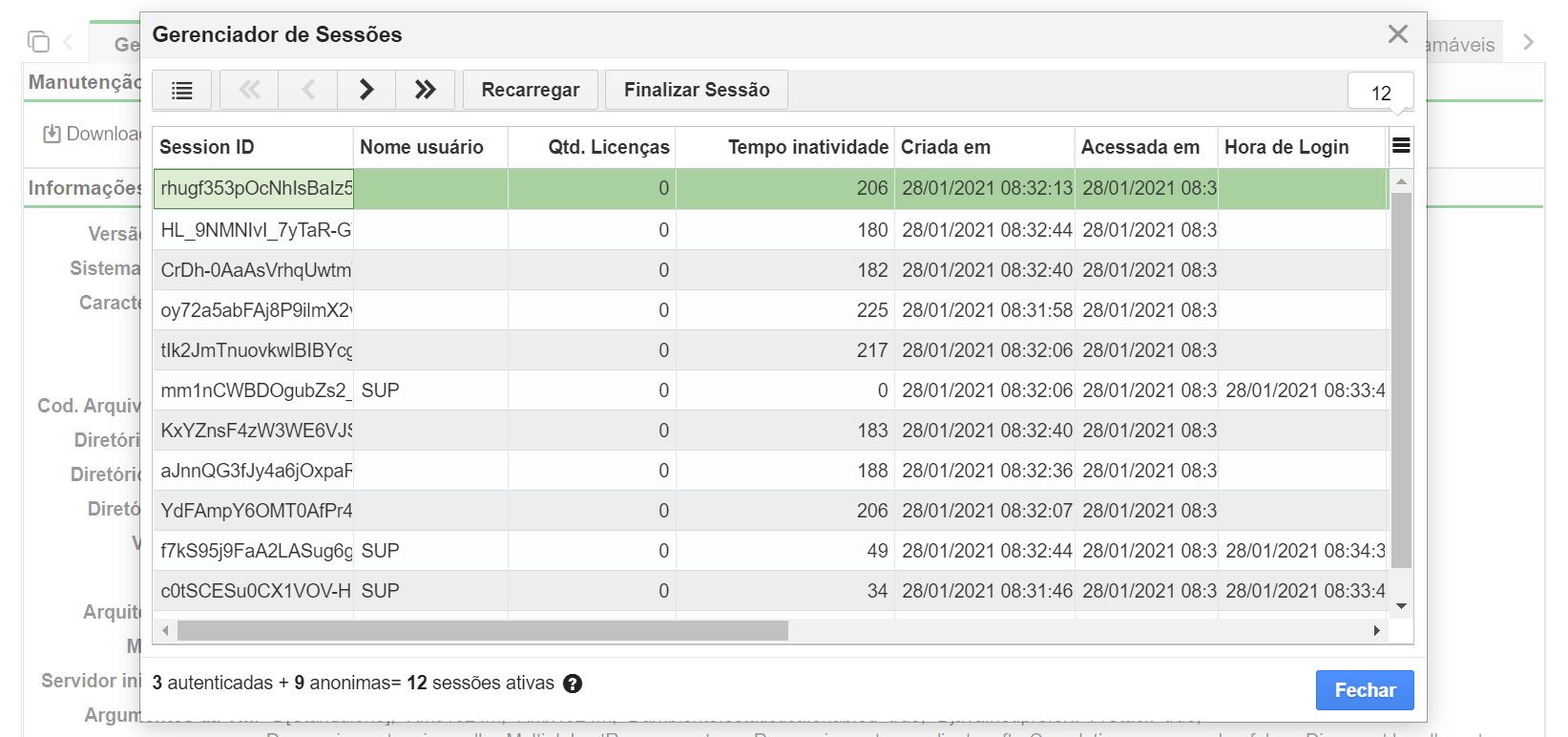Sort by Acessada em column header
The width and height of the screenshot is (1568, 737).
[x=1146, y=147]
